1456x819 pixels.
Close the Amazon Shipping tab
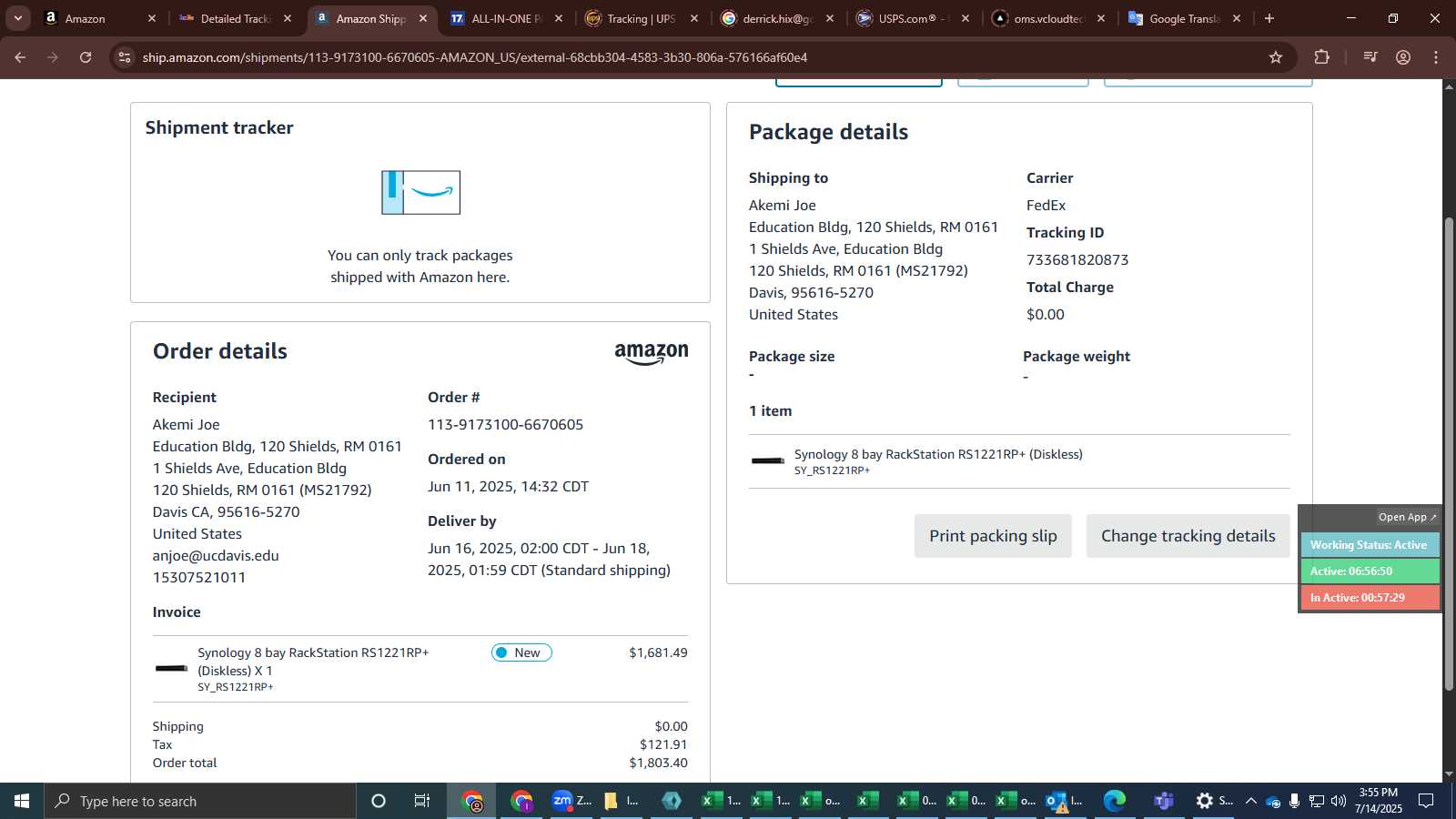click(423, 18)
